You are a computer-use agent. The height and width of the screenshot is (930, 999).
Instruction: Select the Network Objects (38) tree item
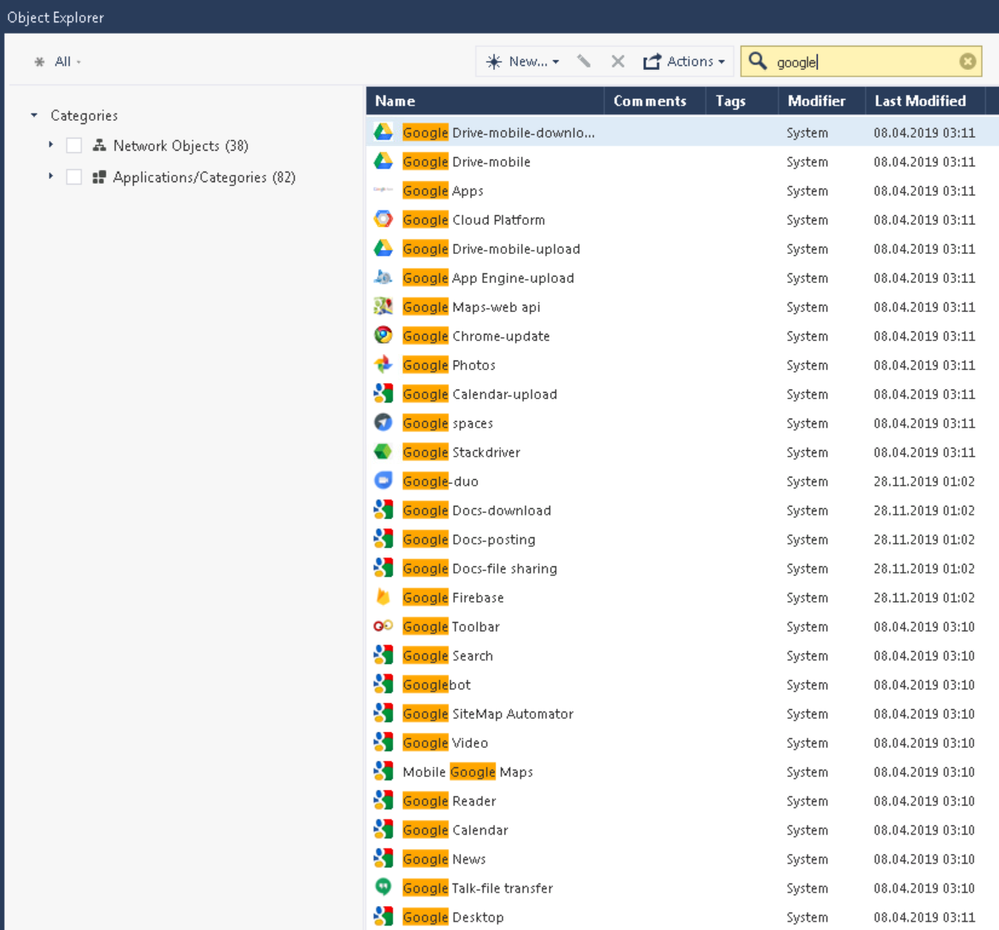pyautogui.click(x=180, y=146)
